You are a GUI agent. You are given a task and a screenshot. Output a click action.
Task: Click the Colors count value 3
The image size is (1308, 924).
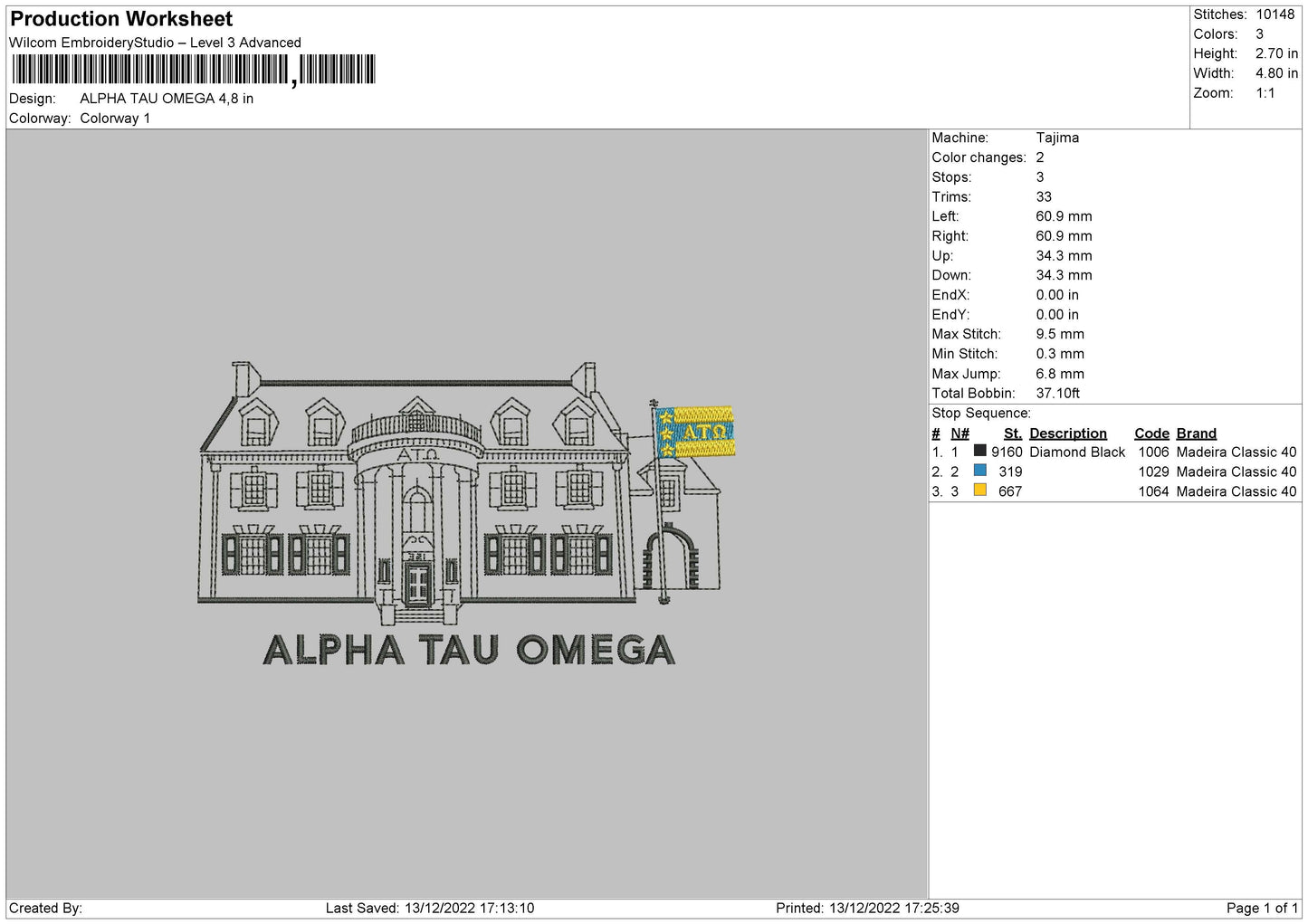pyautogui.click(x=1259, y=34)
